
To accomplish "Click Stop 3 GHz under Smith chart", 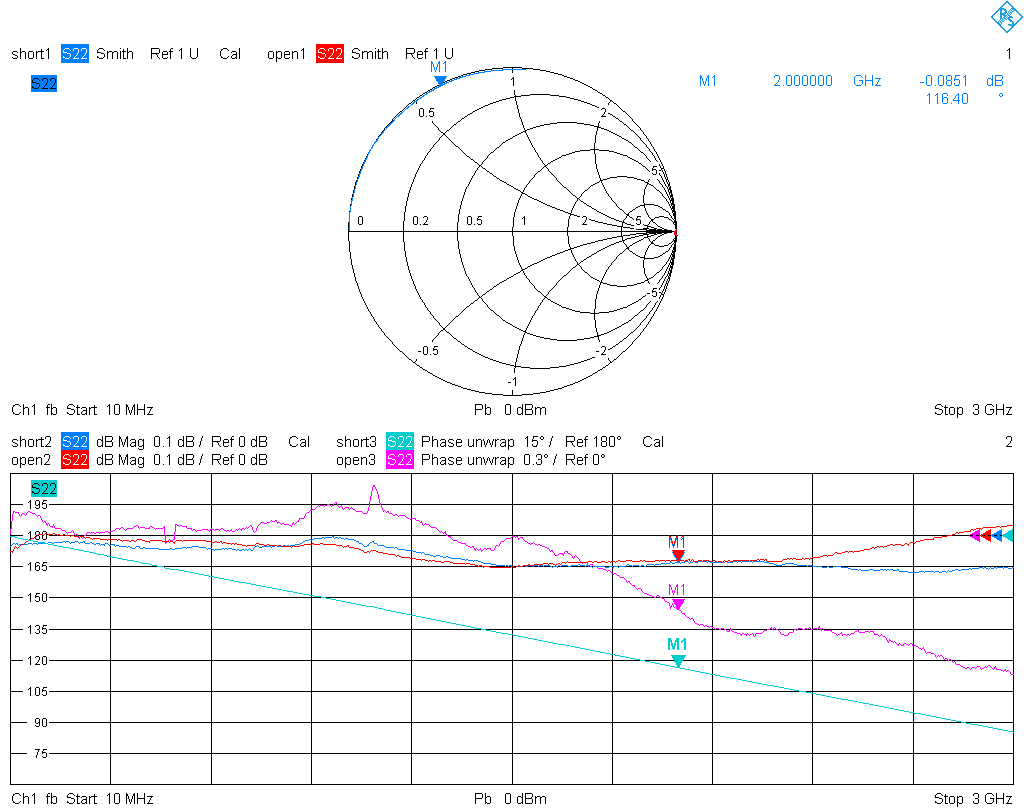I will [x=972, y=410].
